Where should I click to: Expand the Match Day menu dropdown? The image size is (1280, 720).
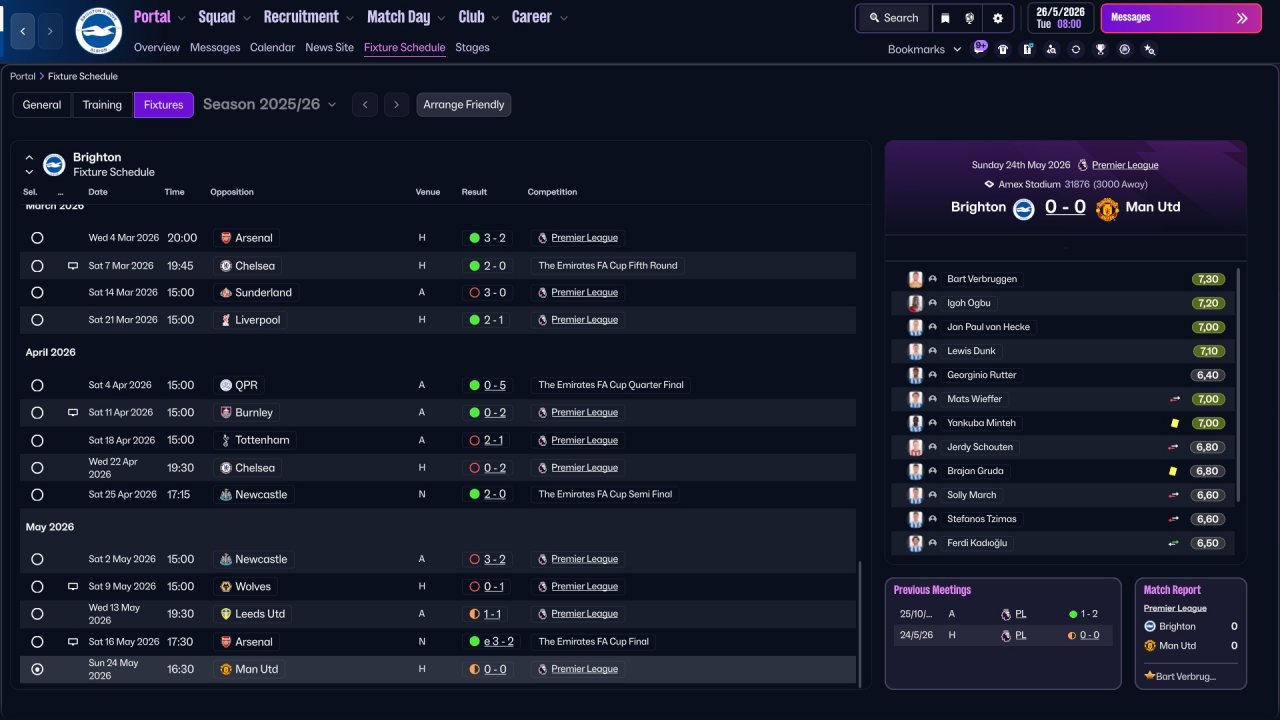441,18
